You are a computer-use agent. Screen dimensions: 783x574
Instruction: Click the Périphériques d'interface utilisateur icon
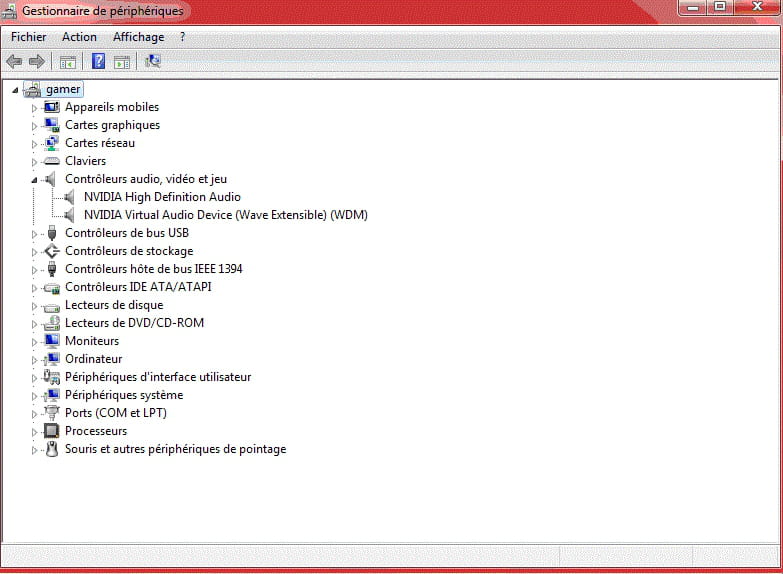(51, 377)
